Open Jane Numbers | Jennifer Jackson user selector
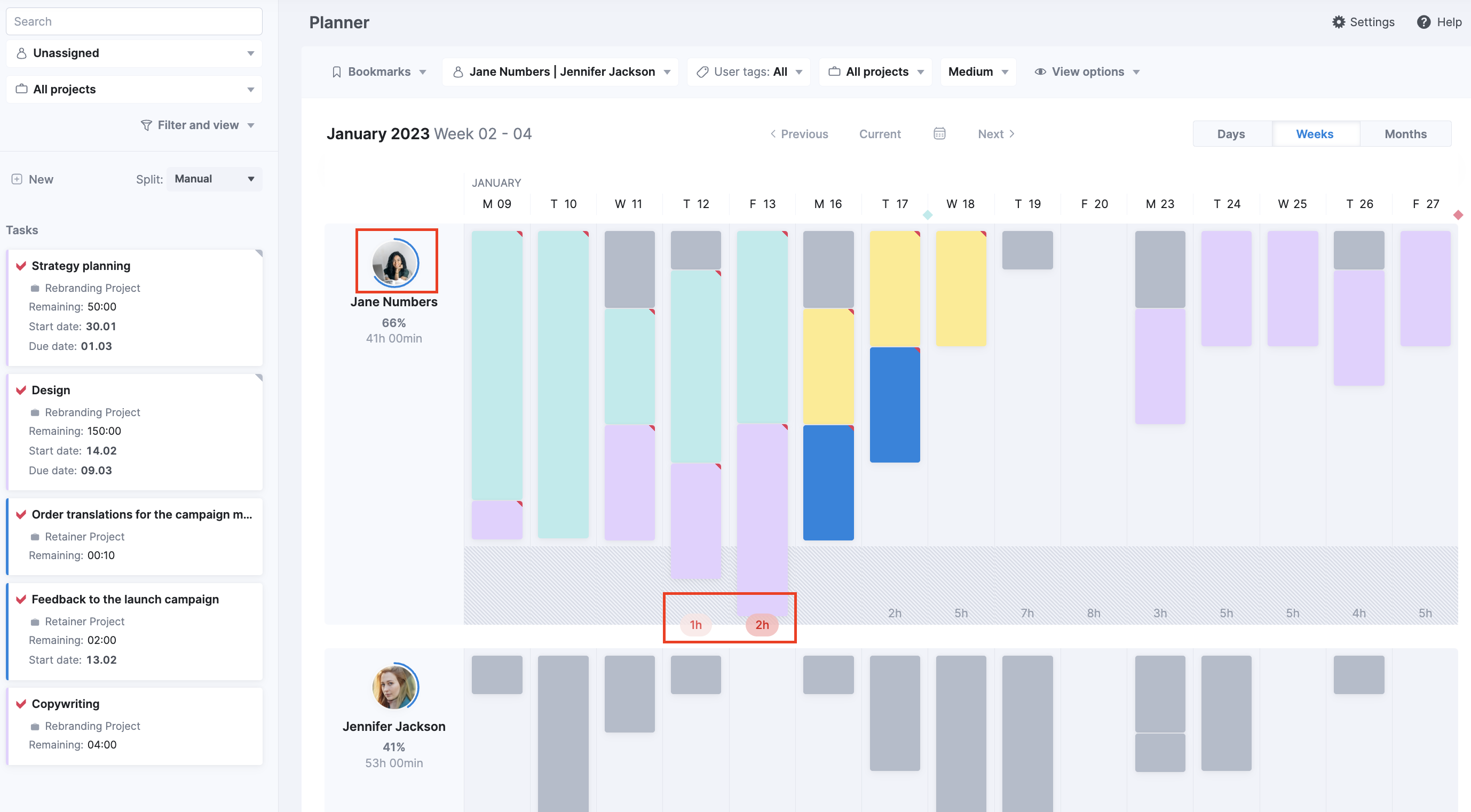1471x812 pixels. point(561,72)
